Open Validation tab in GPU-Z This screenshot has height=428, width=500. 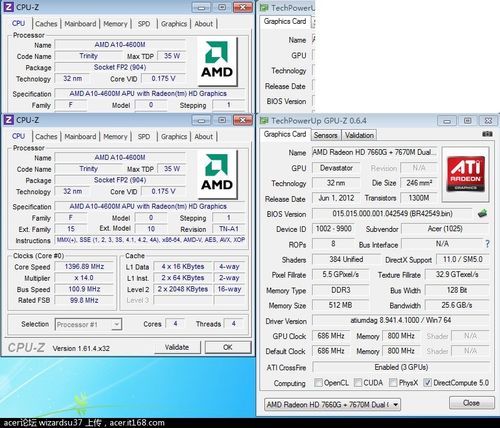359,135
